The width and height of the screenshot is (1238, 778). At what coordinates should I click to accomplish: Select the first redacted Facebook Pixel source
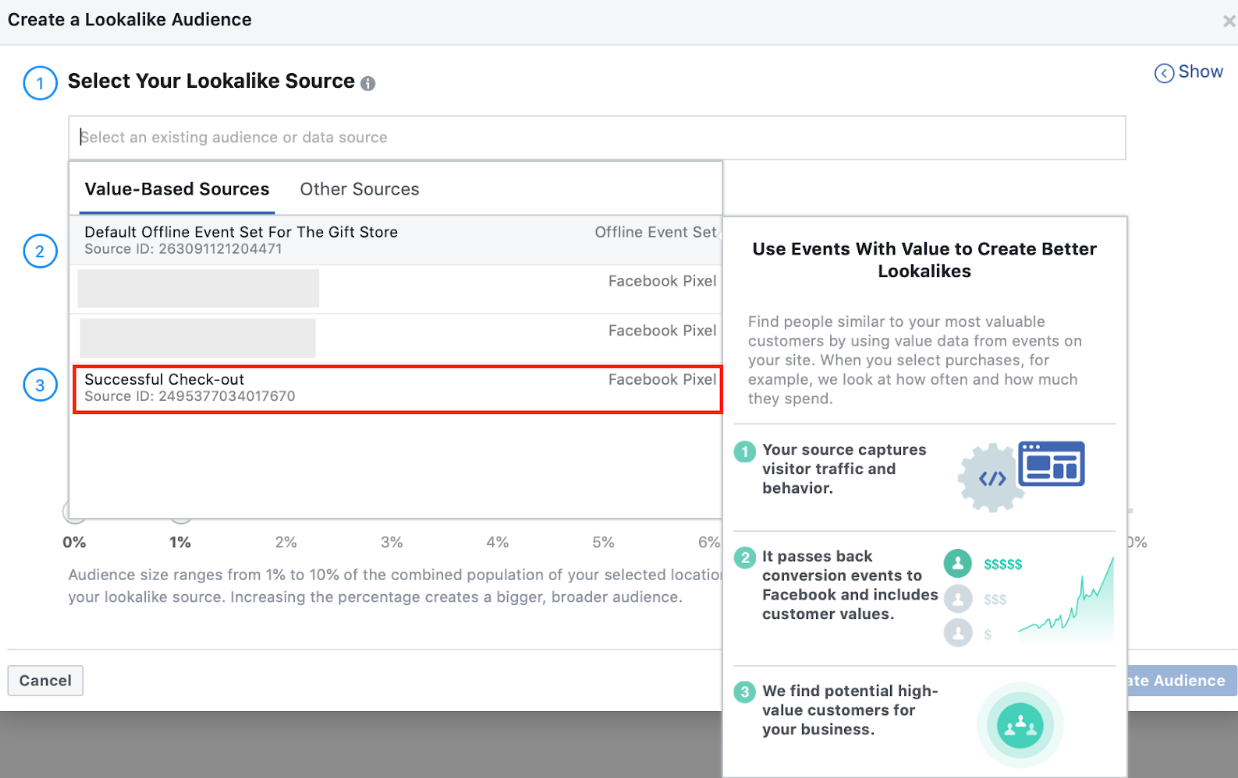pos(396,289)
